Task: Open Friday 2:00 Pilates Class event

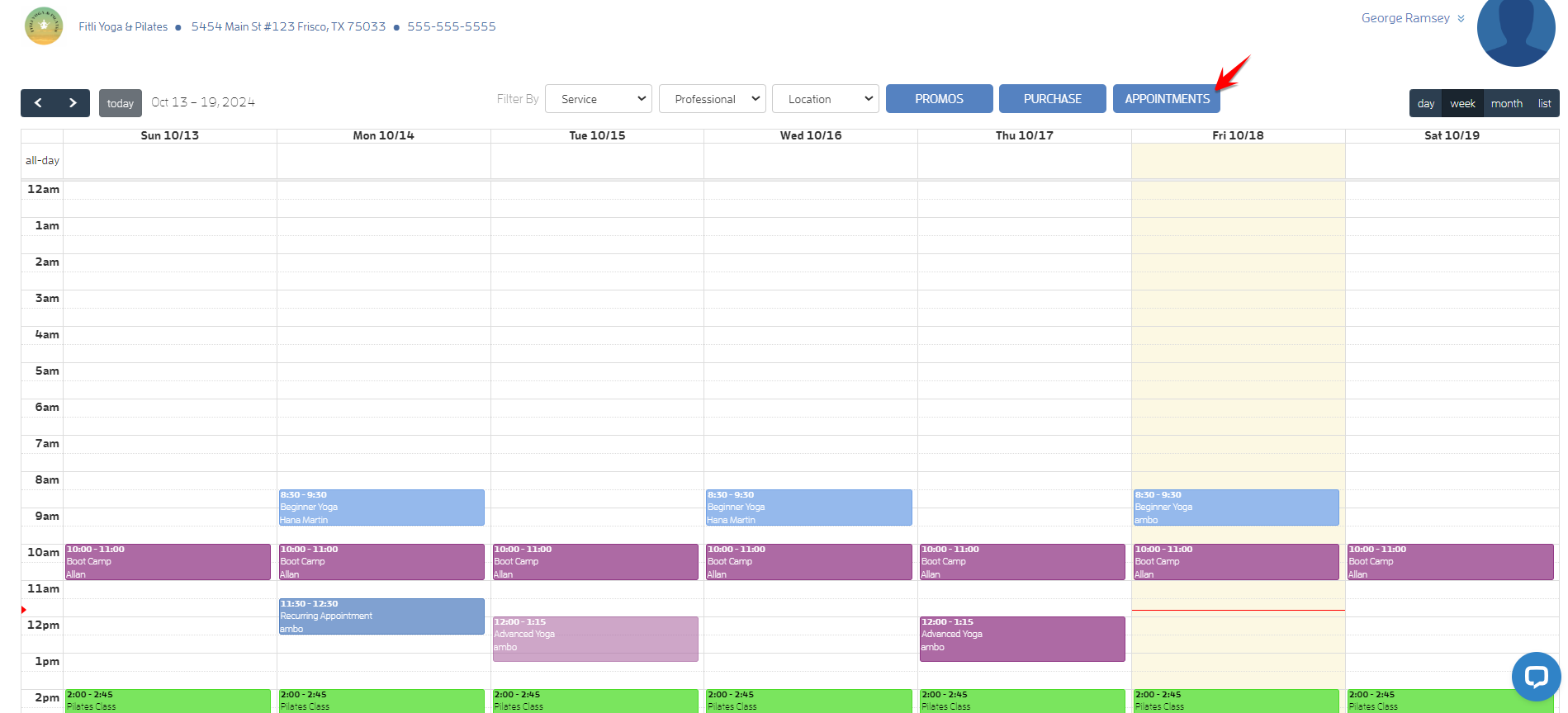Action: [x=1236, y=701]
